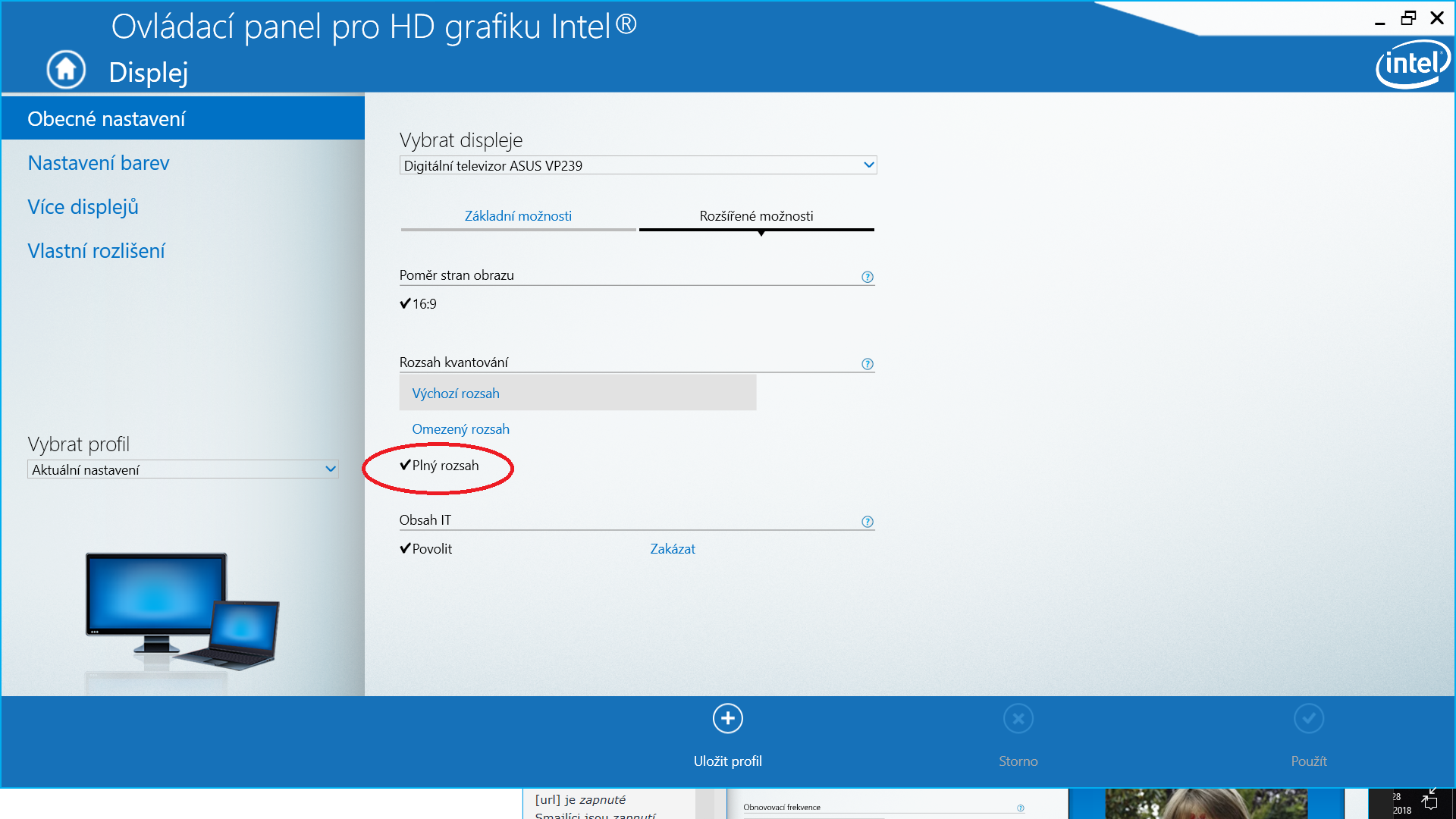Image resolution: width=1456 pixels, height=819 pixels.
Task: Go to Vlastní rozlišení page
Action: click(96, 251)
